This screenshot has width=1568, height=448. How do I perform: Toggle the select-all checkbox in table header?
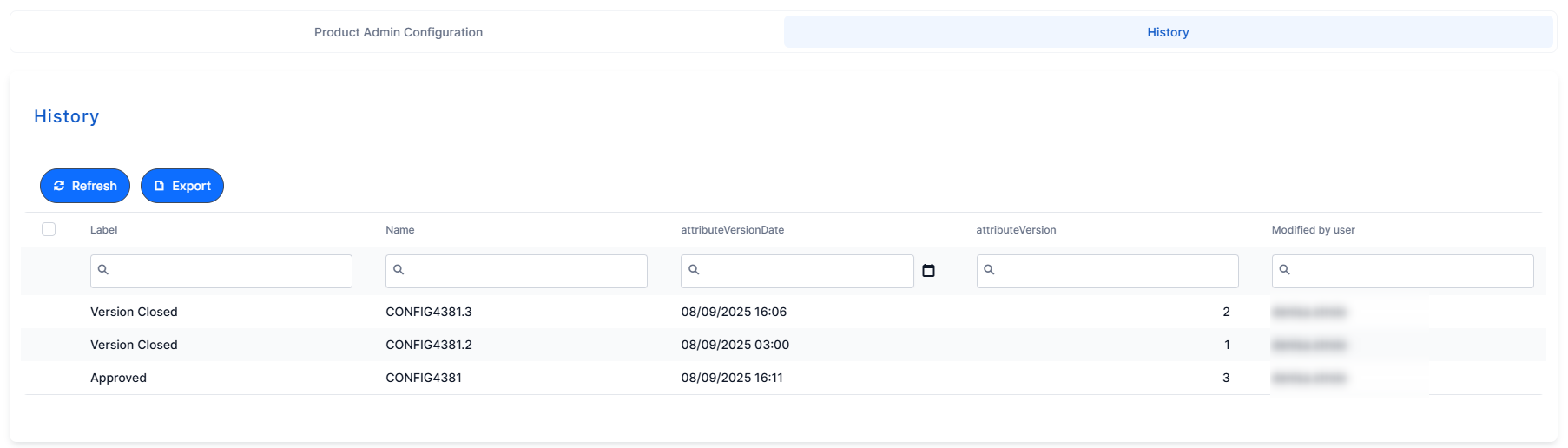pos(49,229)
